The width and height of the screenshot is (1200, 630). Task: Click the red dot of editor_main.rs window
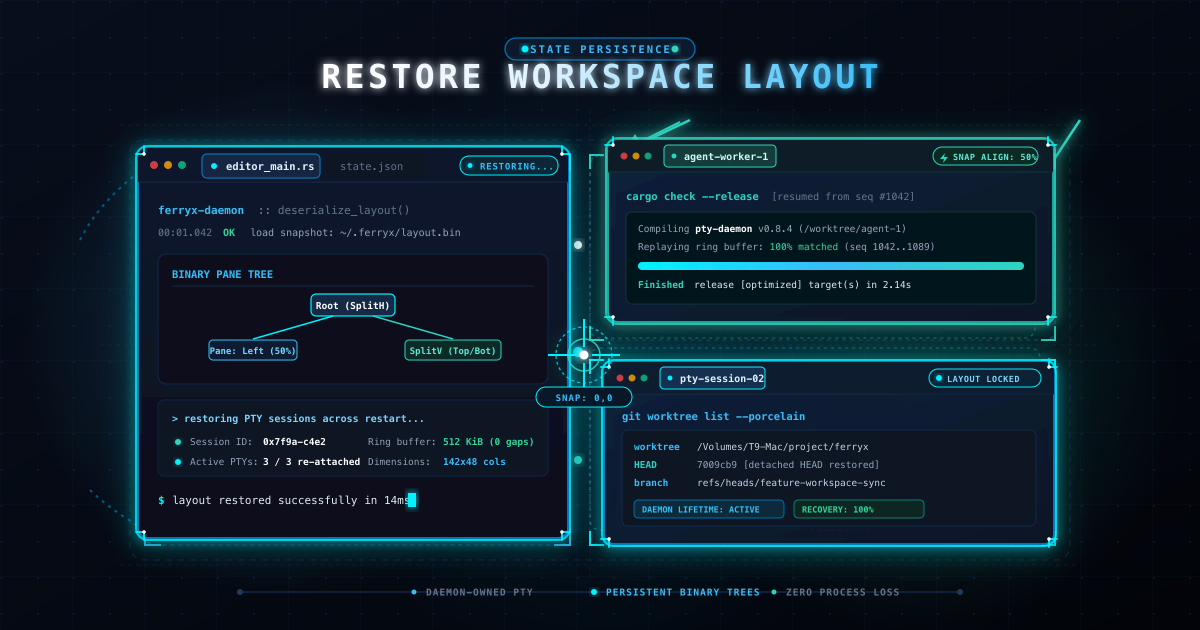pos(154,165)
